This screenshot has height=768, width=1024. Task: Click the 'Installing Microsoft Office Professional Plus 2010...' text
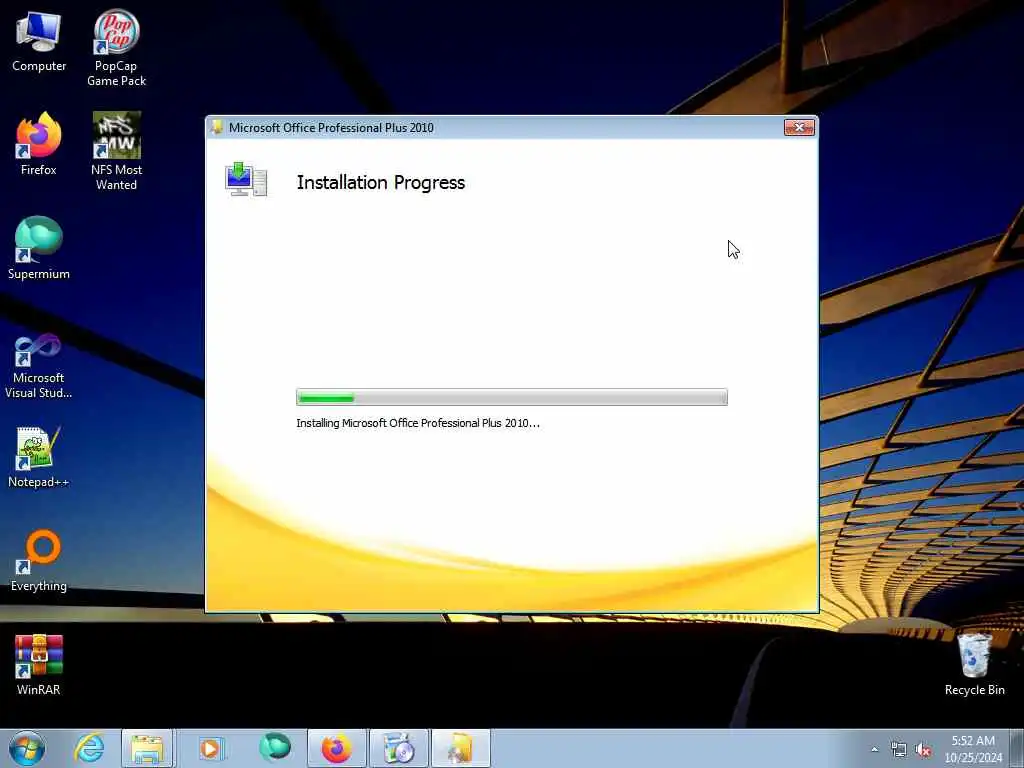(418, 423)
